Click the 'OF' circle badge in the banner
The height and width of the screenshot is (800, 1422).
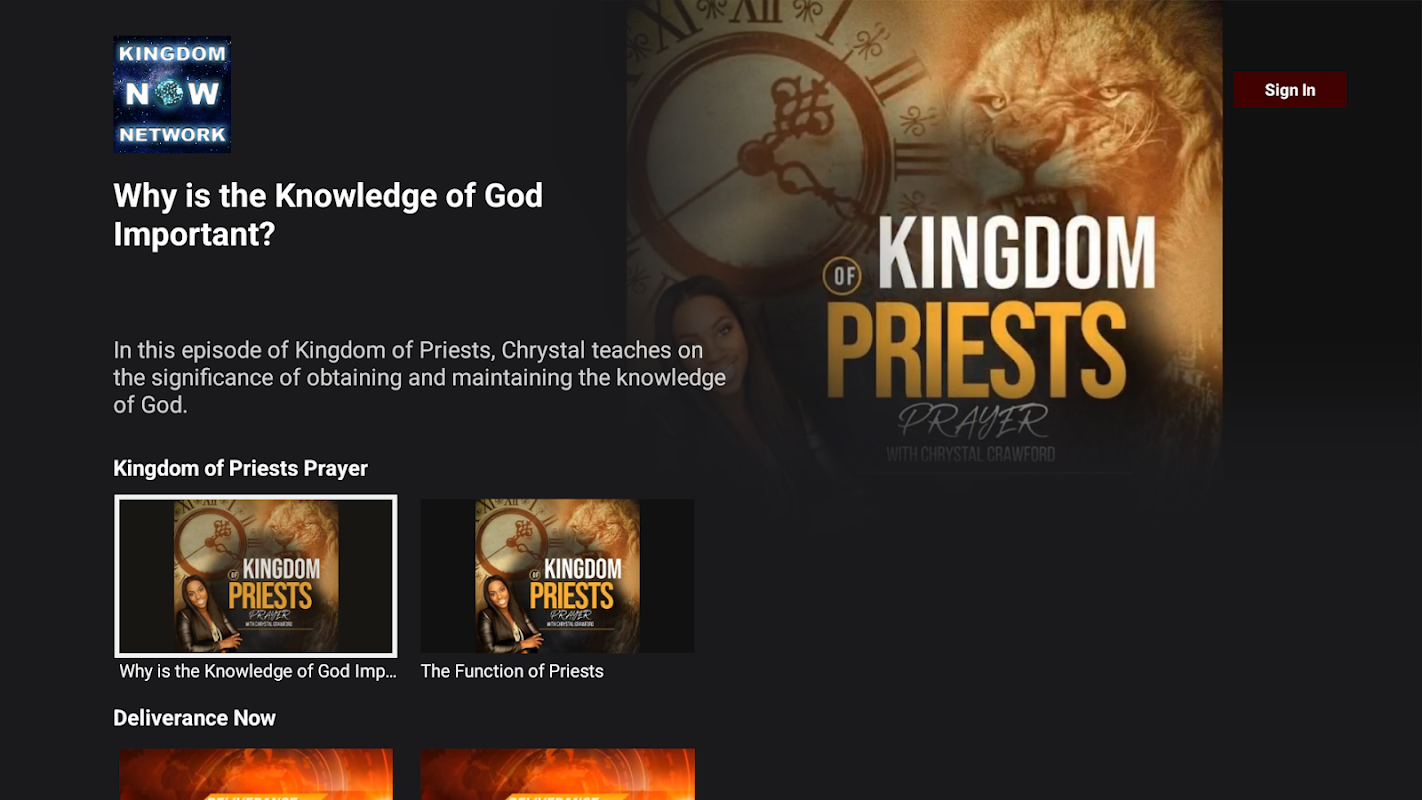click(x=846, y=276)
